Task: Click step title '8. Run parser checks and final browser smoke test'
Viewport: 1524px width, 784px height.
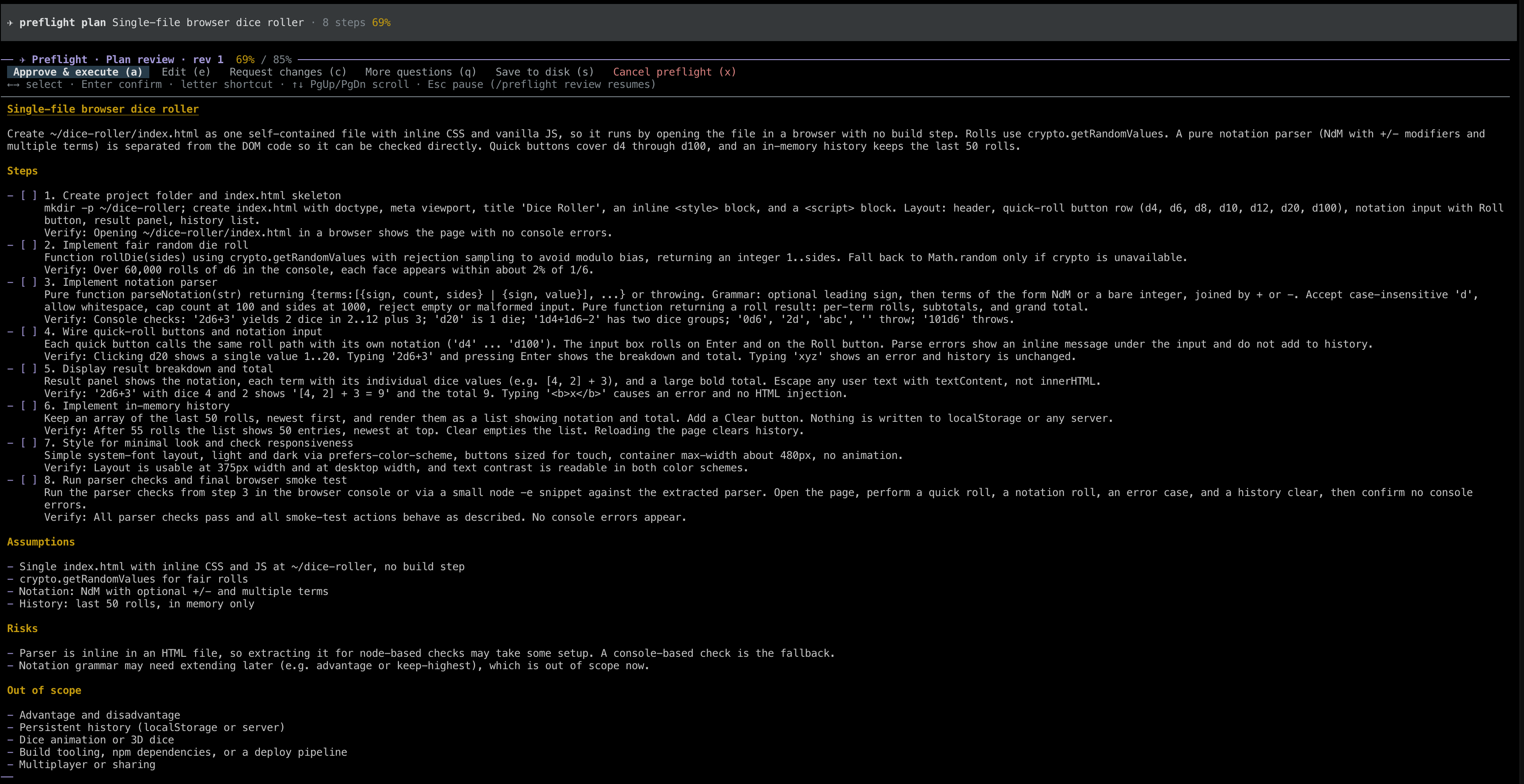Action: click(196, 480)
